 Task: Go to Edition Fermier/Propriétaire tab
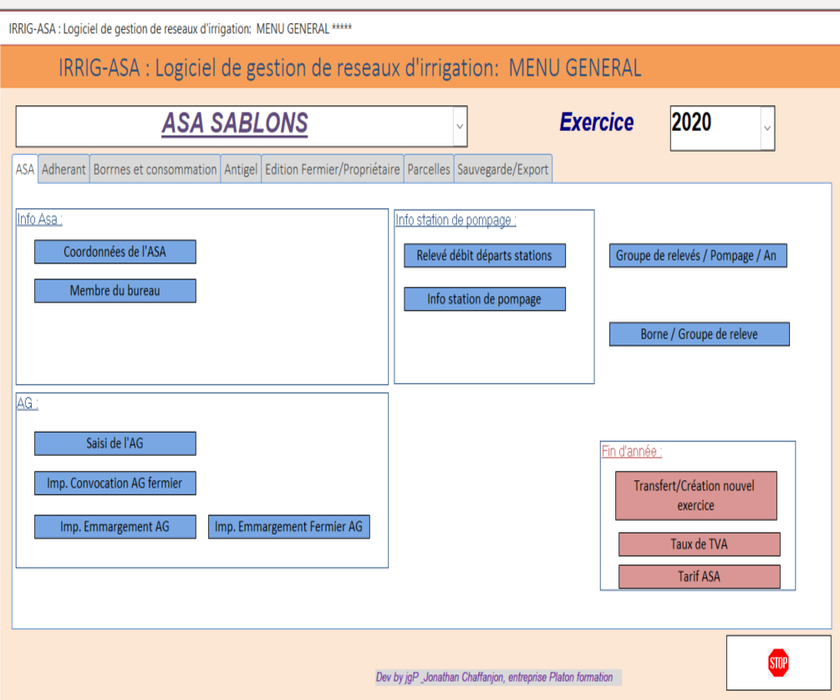click(x=332, y=170)
